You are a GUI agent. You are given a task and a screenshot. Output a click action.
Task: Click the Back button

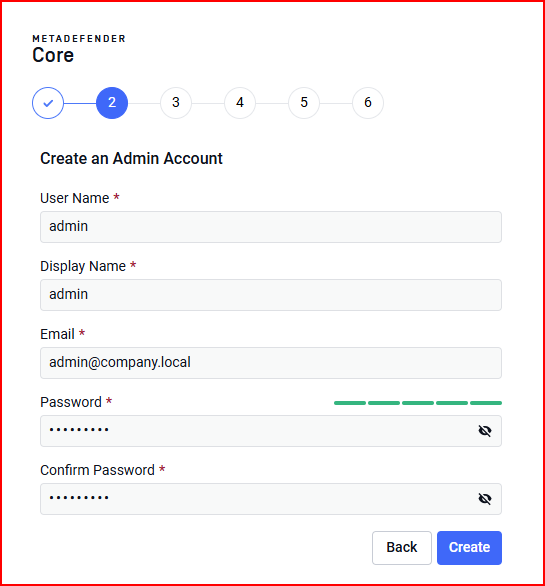coord(402,548)
